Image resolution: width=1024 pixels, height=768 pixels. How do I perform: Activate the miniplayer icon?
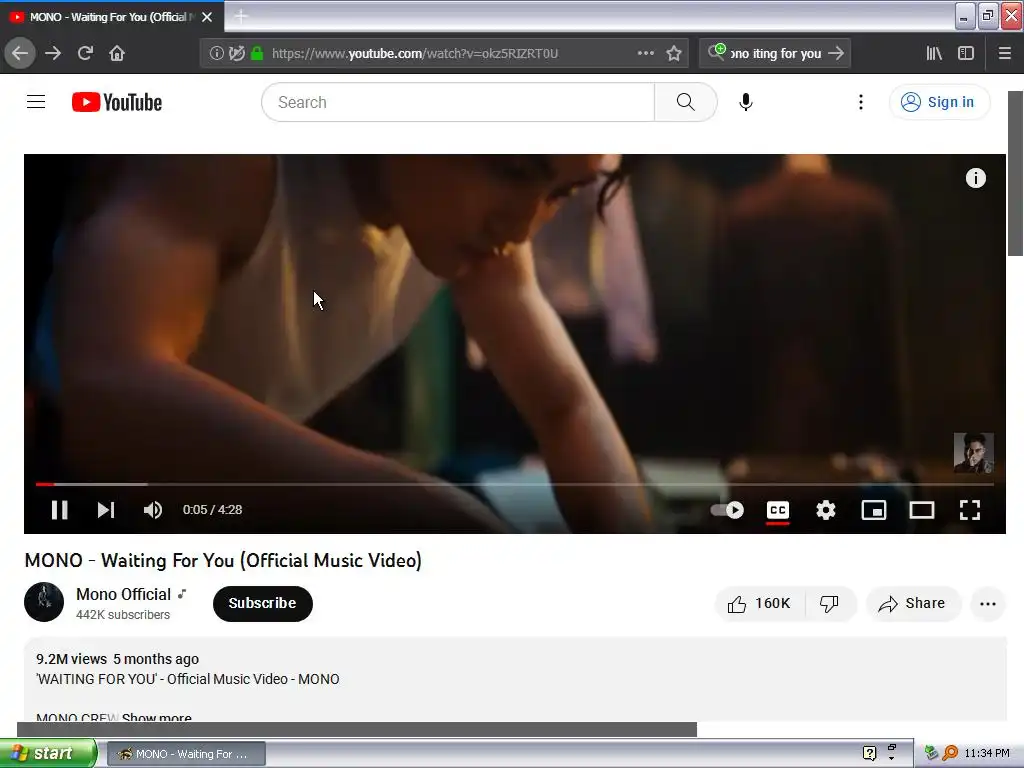(874, 510)
